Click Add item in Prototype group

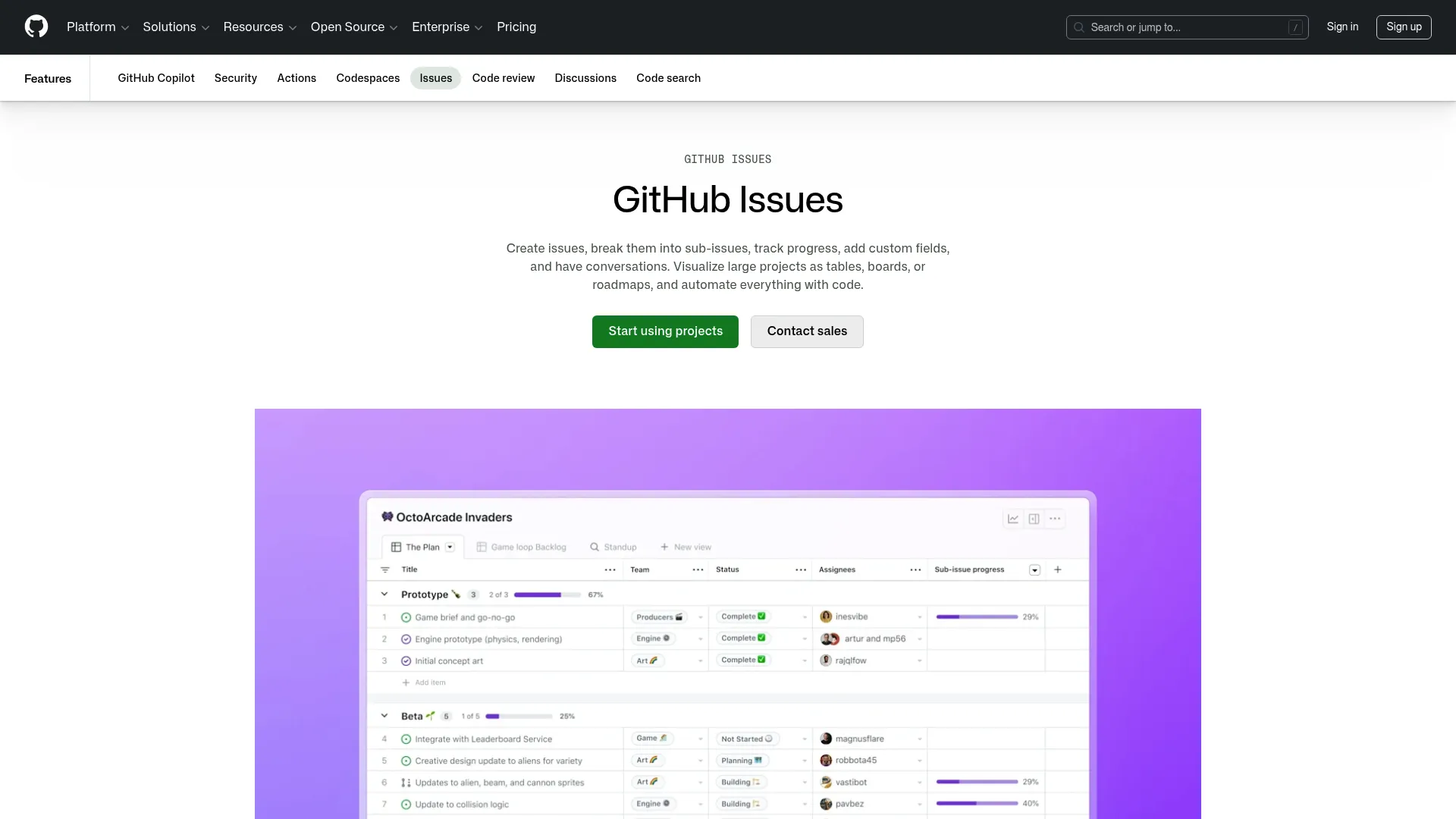[424, 682]
